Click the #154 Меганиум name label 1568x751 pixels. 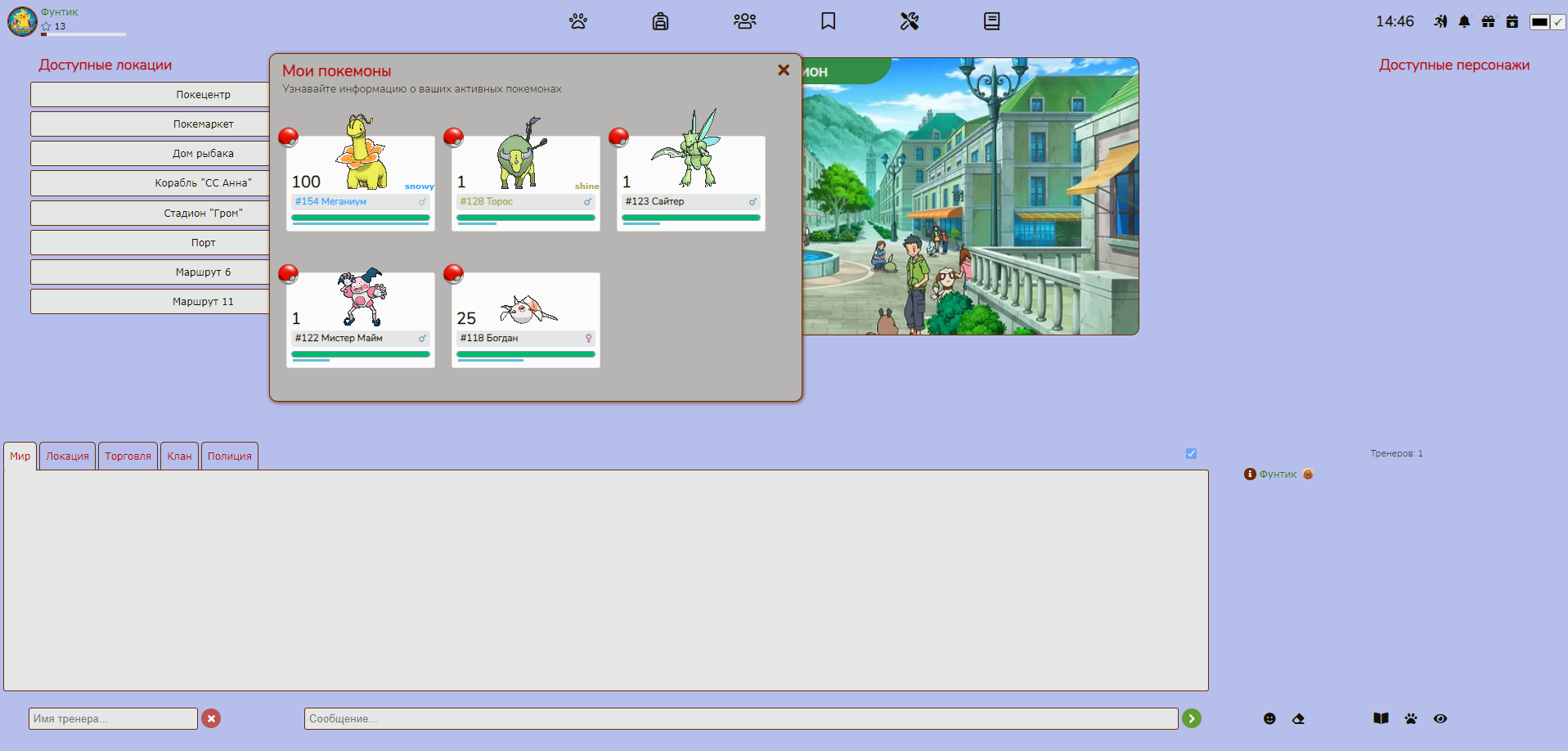330,201
